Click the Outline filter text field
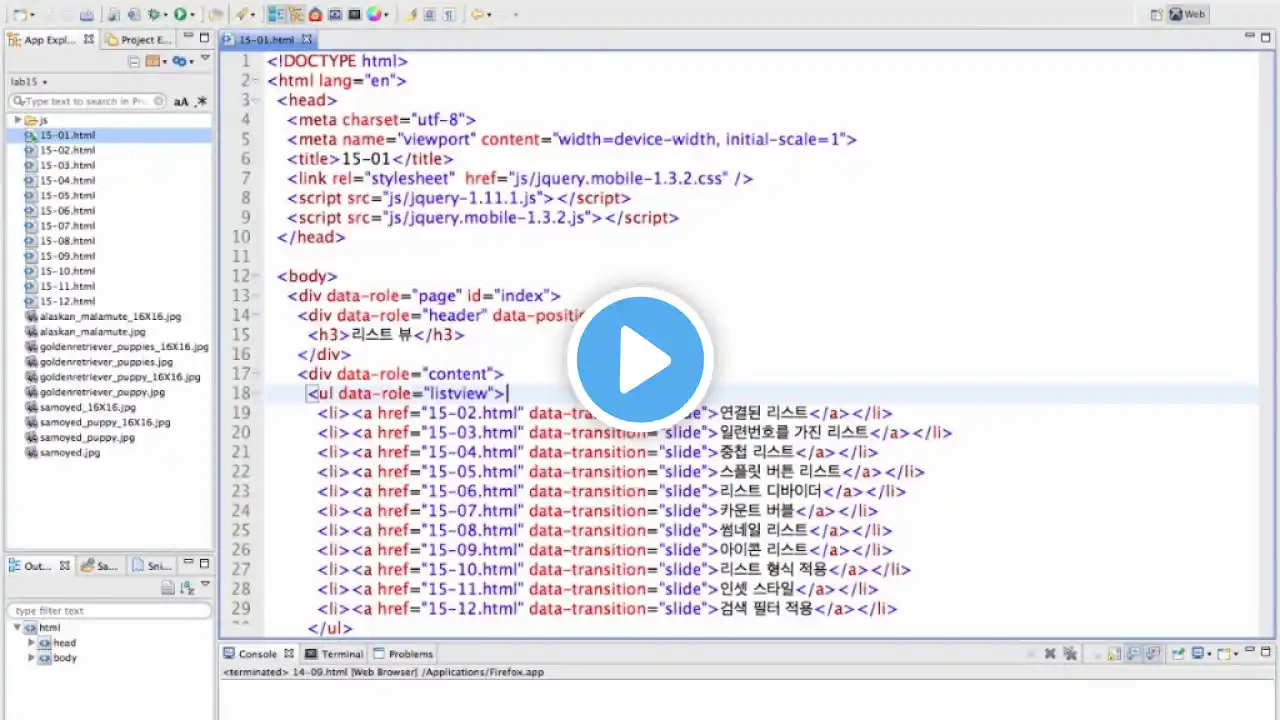Viewport: 1280px width, 720px height. tap(108, 610)
